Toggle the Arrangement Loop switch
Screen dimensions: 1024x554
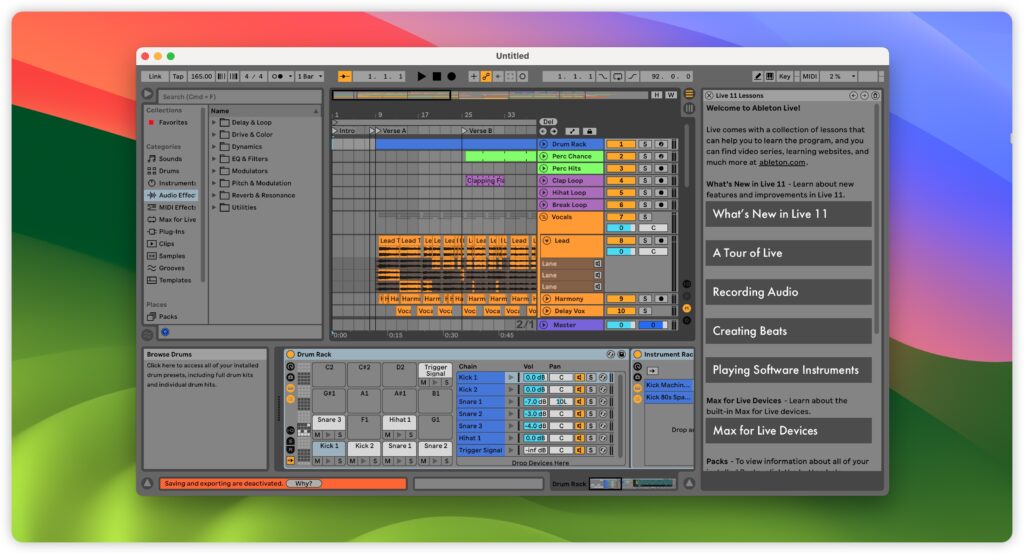coord(618,76)
